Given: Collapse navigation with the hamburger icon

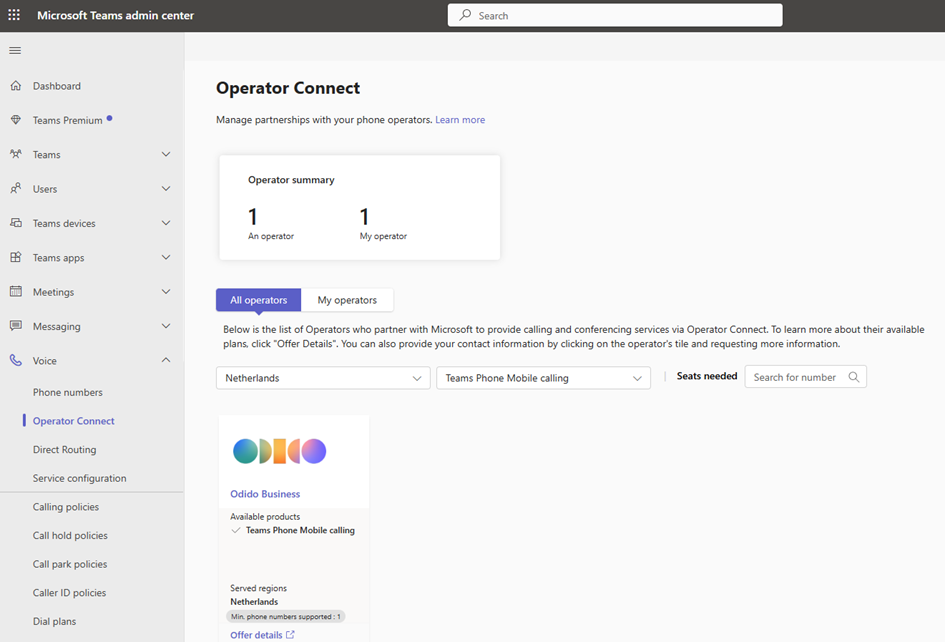Looking at the screenshot, I should click(x=15, y=50).
